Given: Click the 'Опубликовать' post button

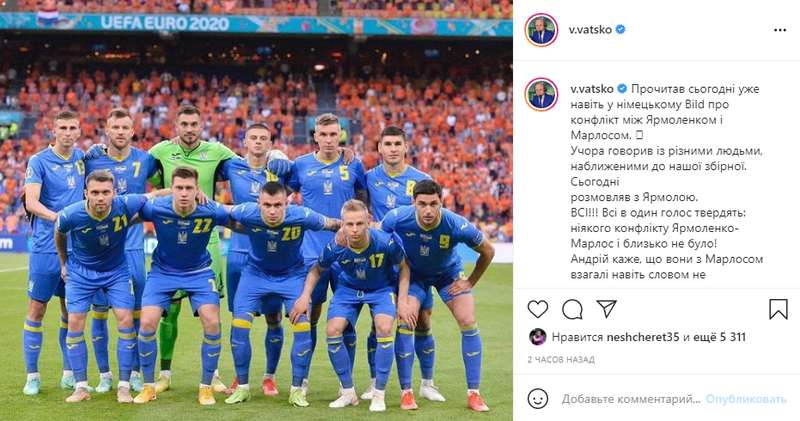Looking at the screenshot, I should coord(746,399).
